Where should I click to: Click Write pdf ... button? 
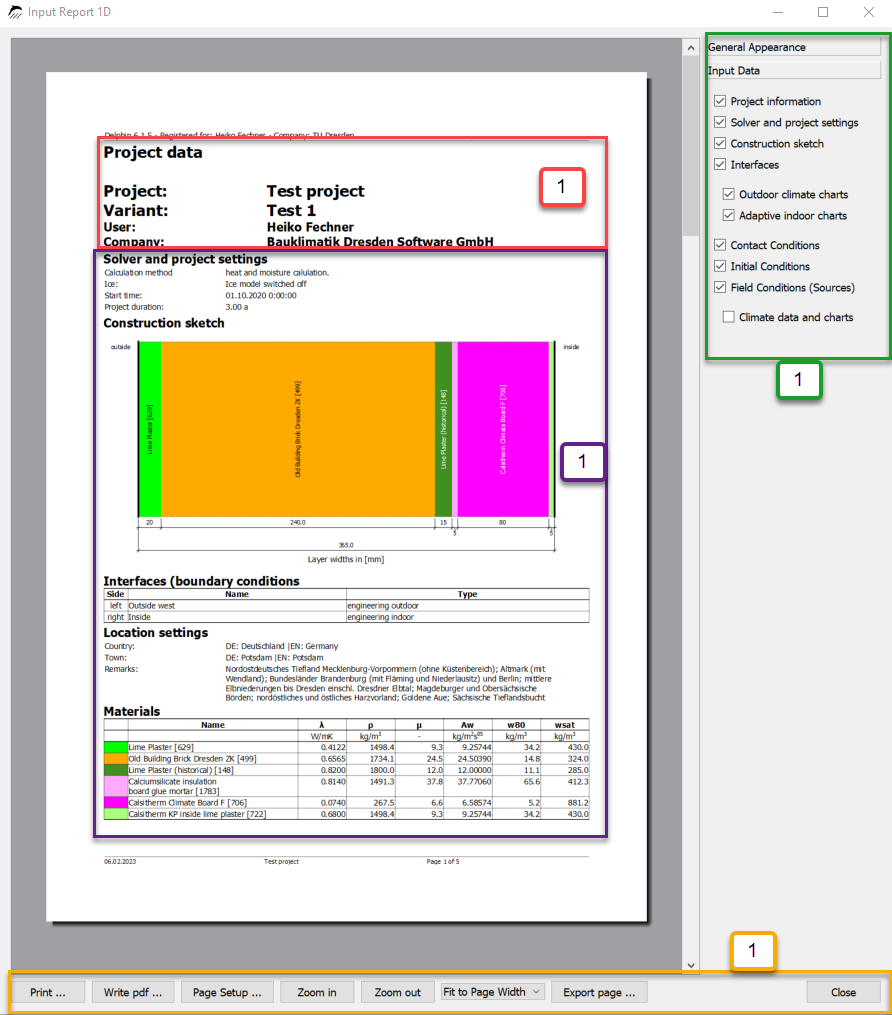click(x=133, y=992)
